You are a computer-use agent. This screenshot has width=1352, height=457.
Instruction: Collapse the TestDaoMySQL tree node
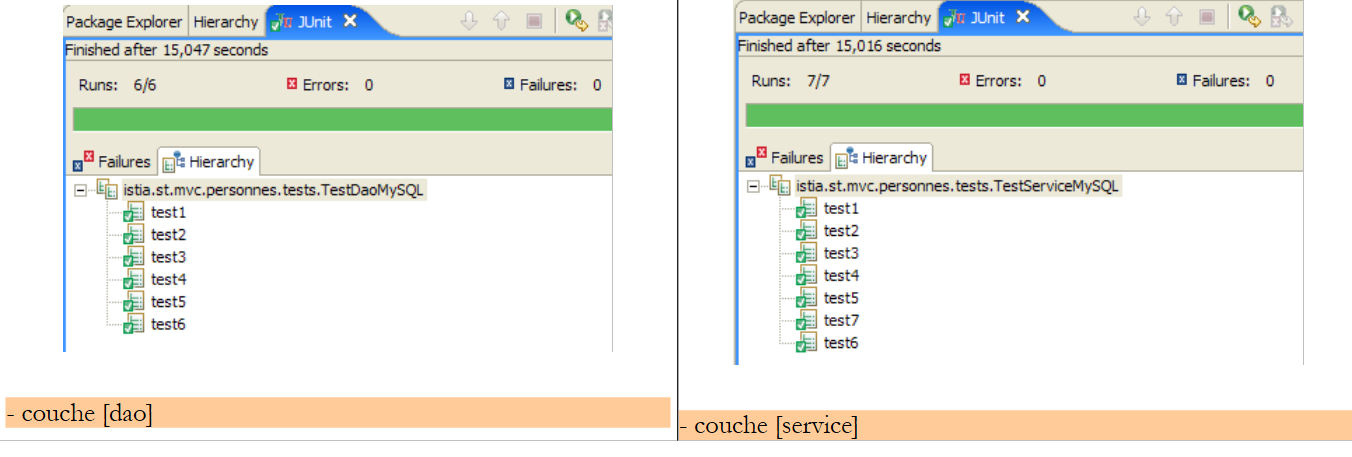tap(80, 190)
